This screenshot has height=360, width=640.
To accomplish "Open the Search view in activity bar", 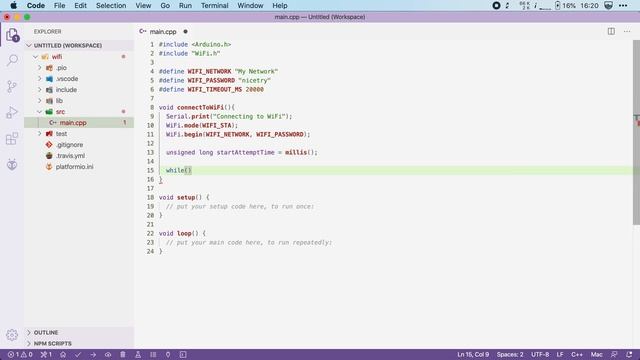I will coord(12,60).
